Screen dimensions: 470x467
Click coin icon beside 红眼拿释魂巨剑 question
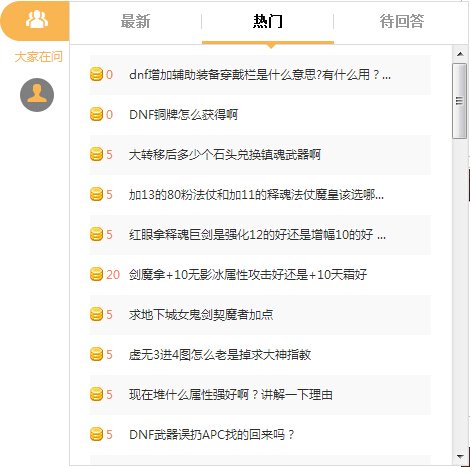pos(96,234)
